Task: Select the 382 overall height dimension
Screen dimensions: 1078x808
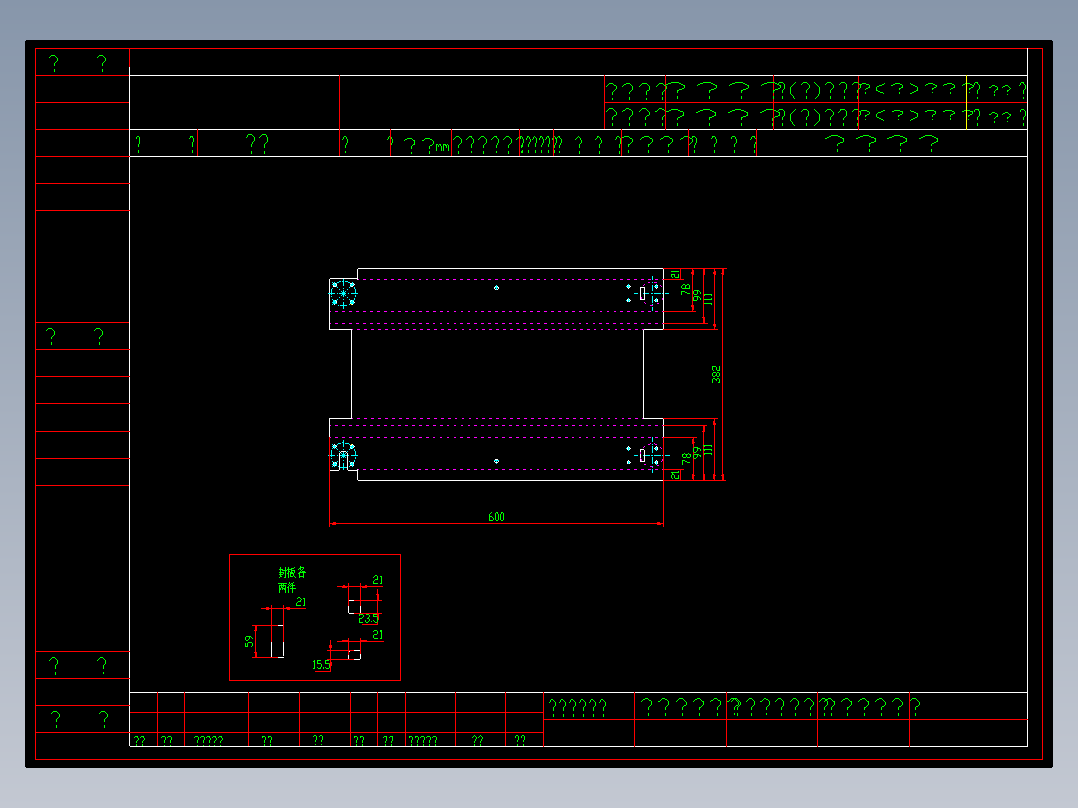Action: 716,374
